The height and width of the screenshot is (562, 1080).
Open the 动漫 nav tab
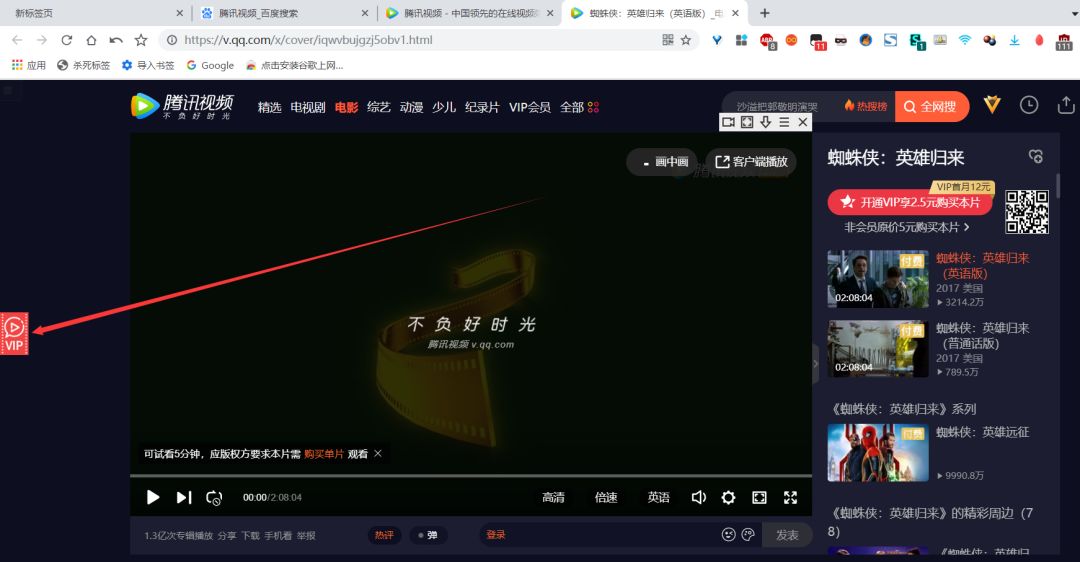411,107
